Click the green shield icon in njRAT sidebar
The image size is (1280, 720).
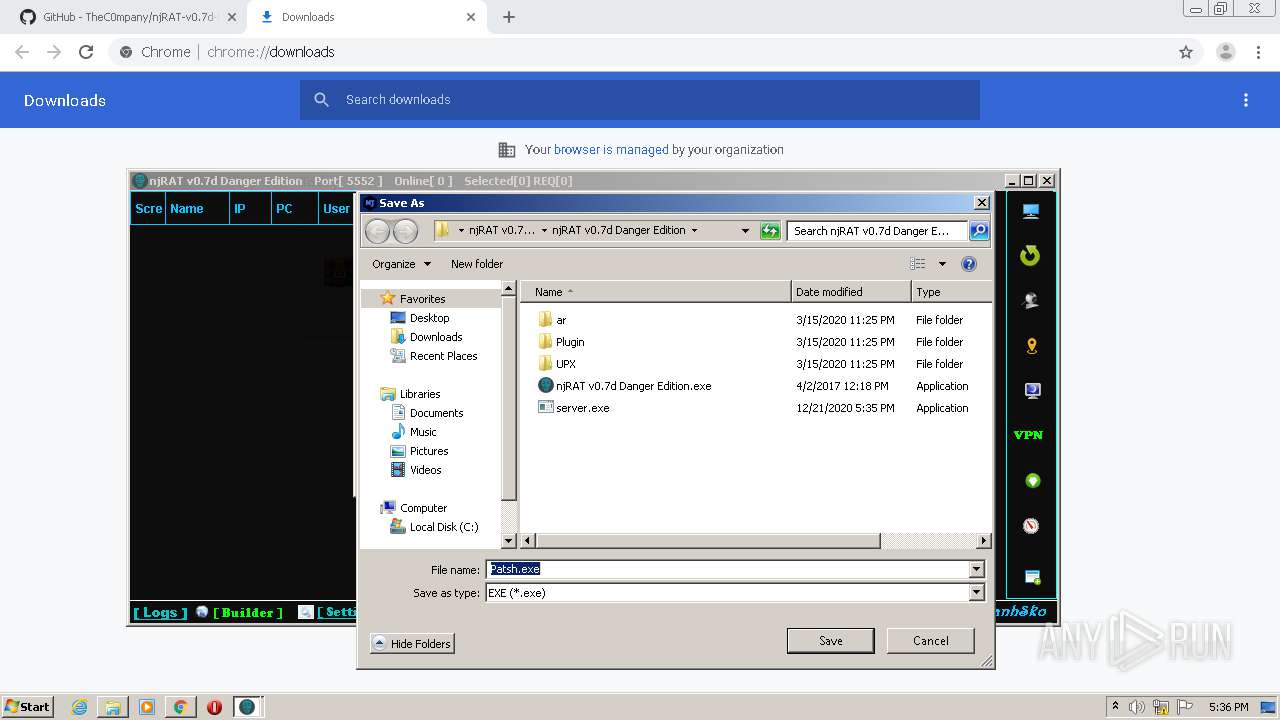1032,481
